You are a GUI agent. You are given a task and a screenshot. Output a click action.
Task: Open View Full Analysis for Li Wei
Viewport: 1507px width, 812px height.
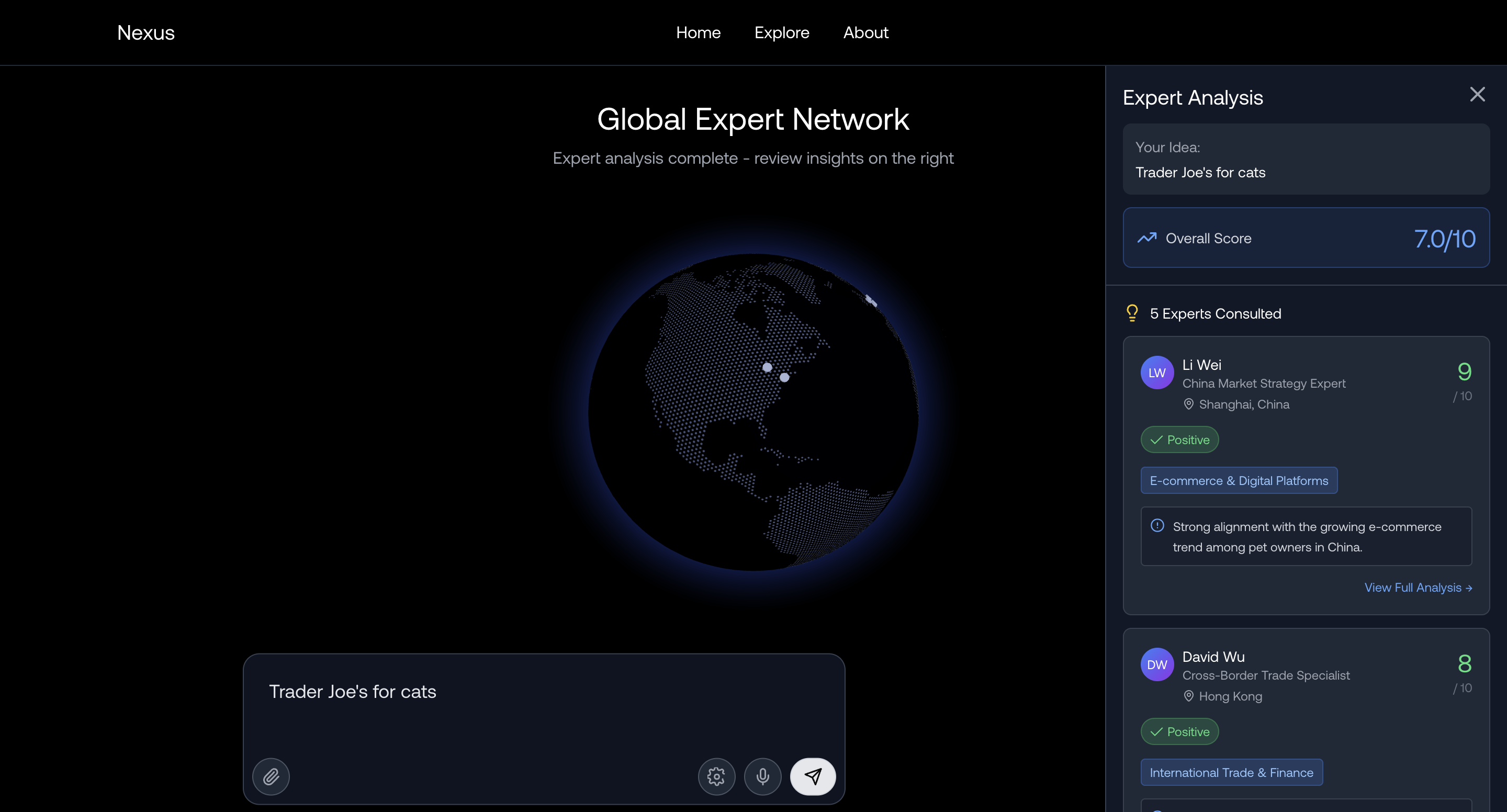tap(1418, 588)
